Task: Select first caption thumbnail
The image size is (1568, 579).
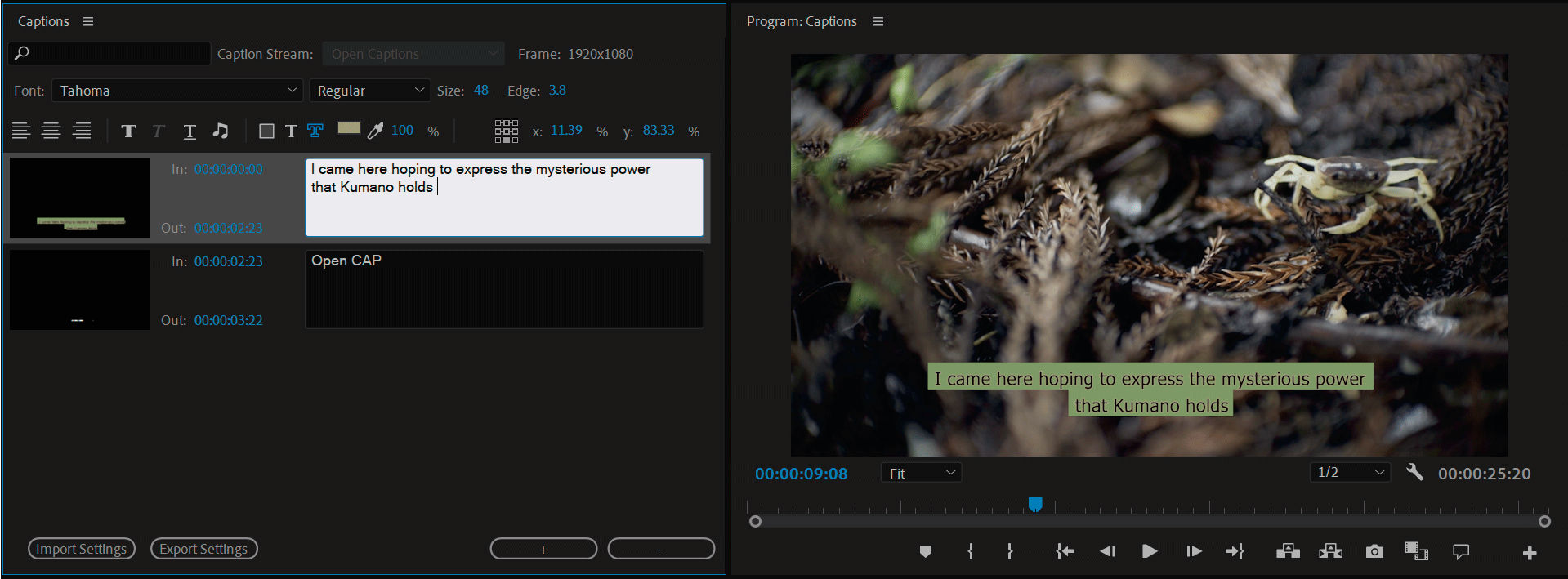Action: (x=80, y=198)
